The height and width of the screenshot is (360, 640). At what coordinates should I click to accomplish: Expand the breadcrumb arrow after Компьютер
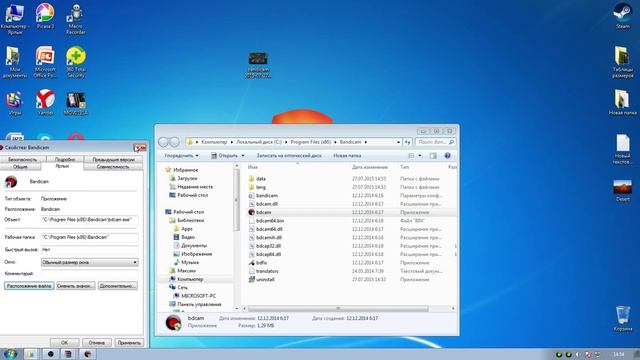point(232,142)
